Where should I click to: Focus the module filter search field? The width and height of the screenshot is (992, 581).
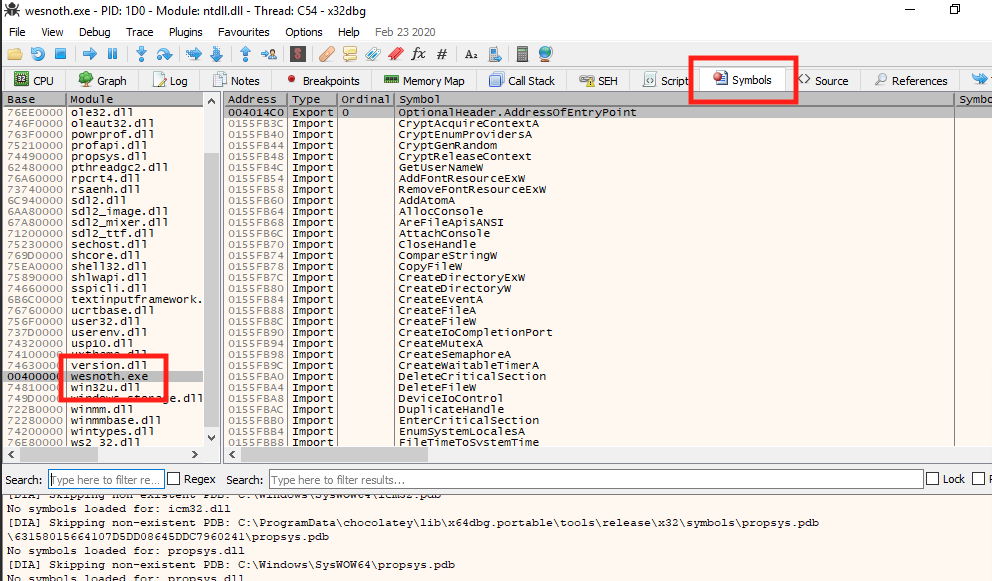click(106, 479)
